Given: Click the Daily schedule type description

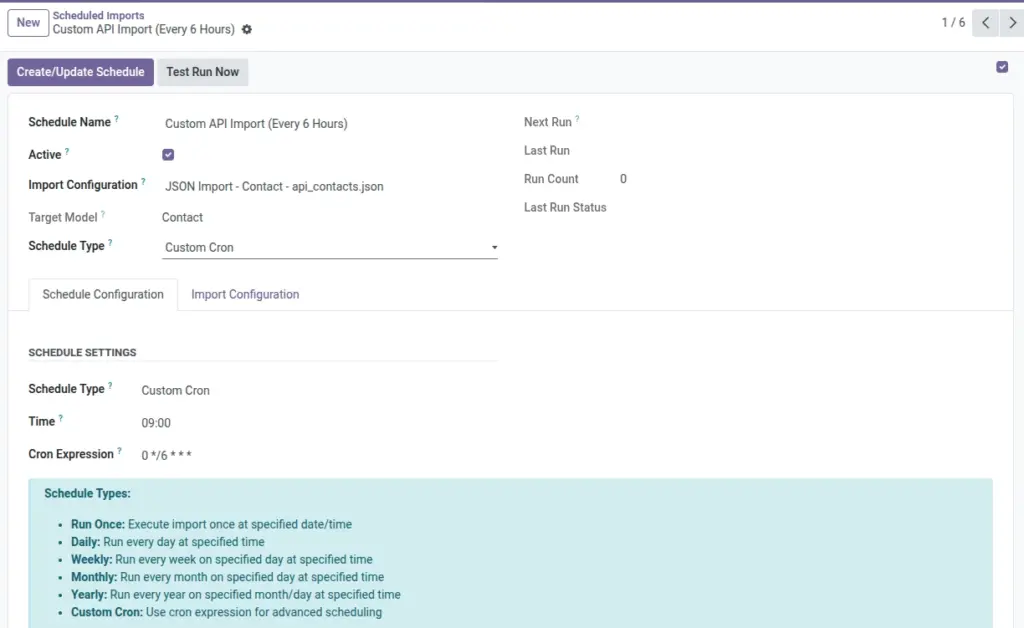Looking at the screenshot, I should (168, 542).
